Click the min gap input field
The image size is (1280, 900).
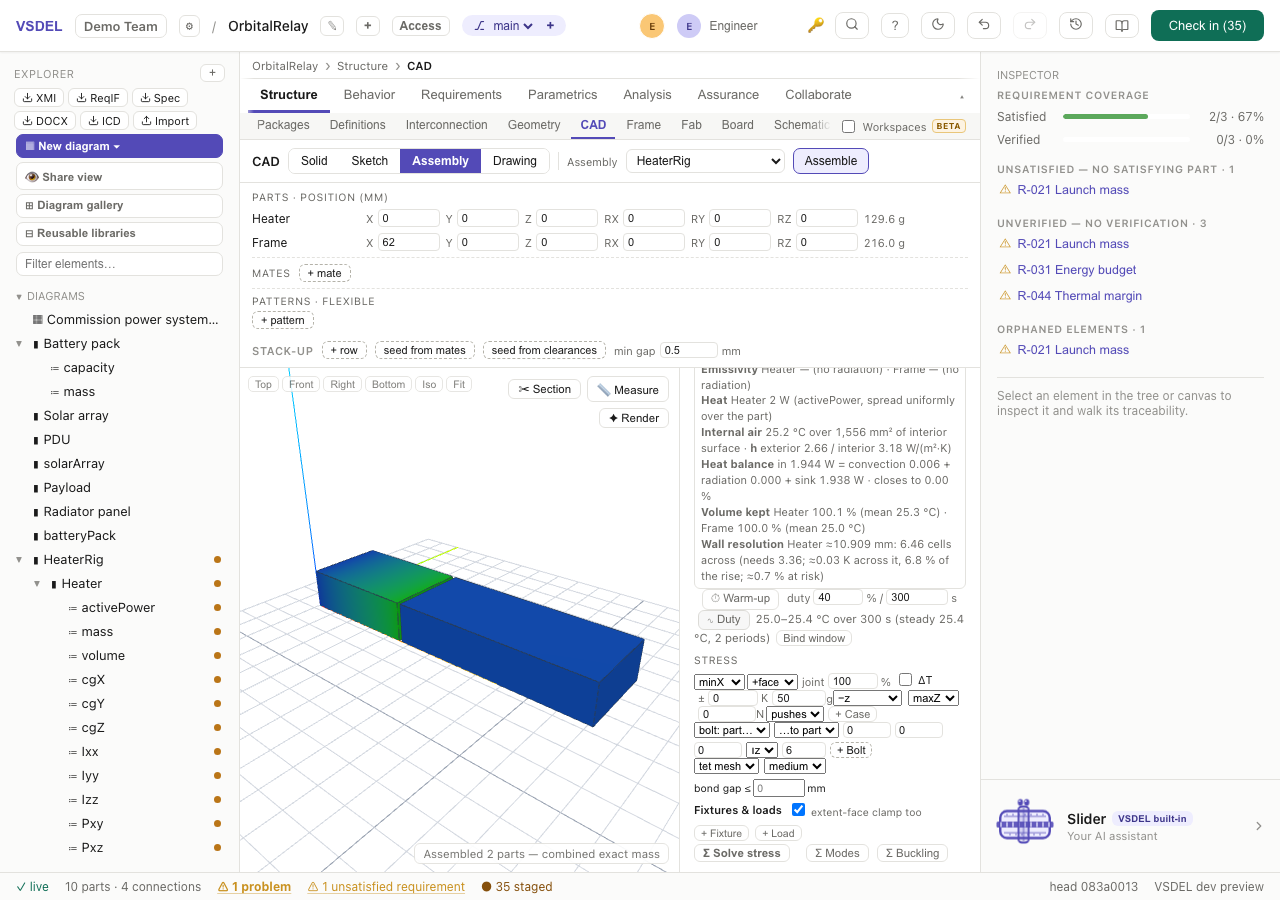(689, 350)
